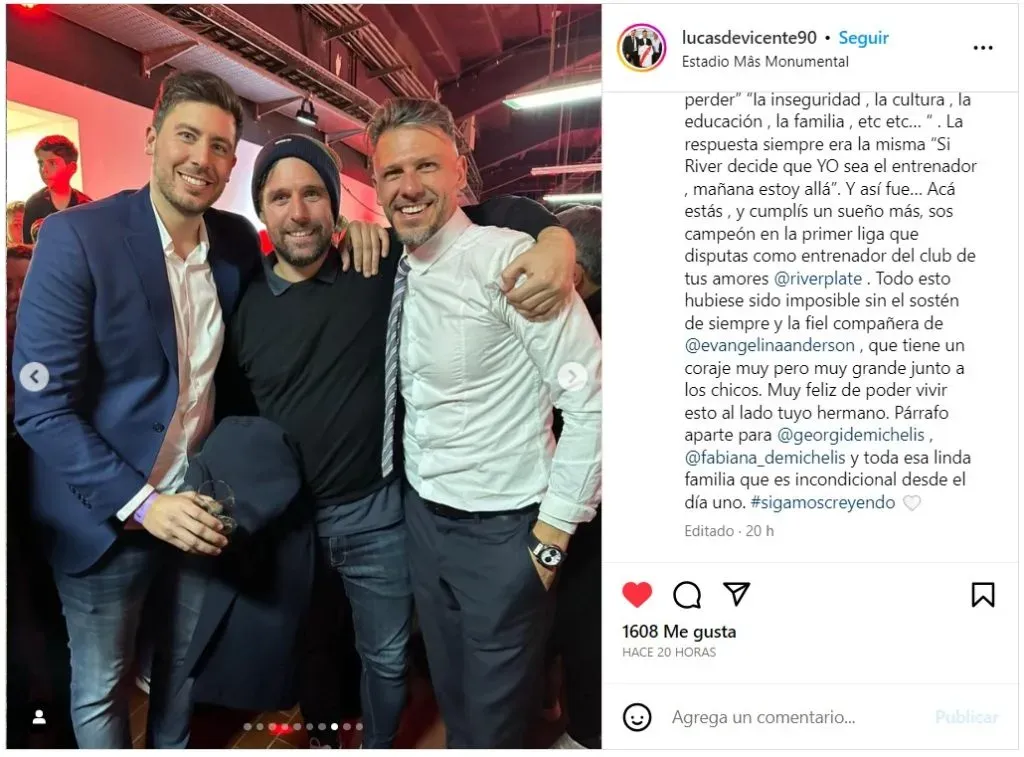
Task: Open comments with speech bubble icon
Action: coord(687,594)
